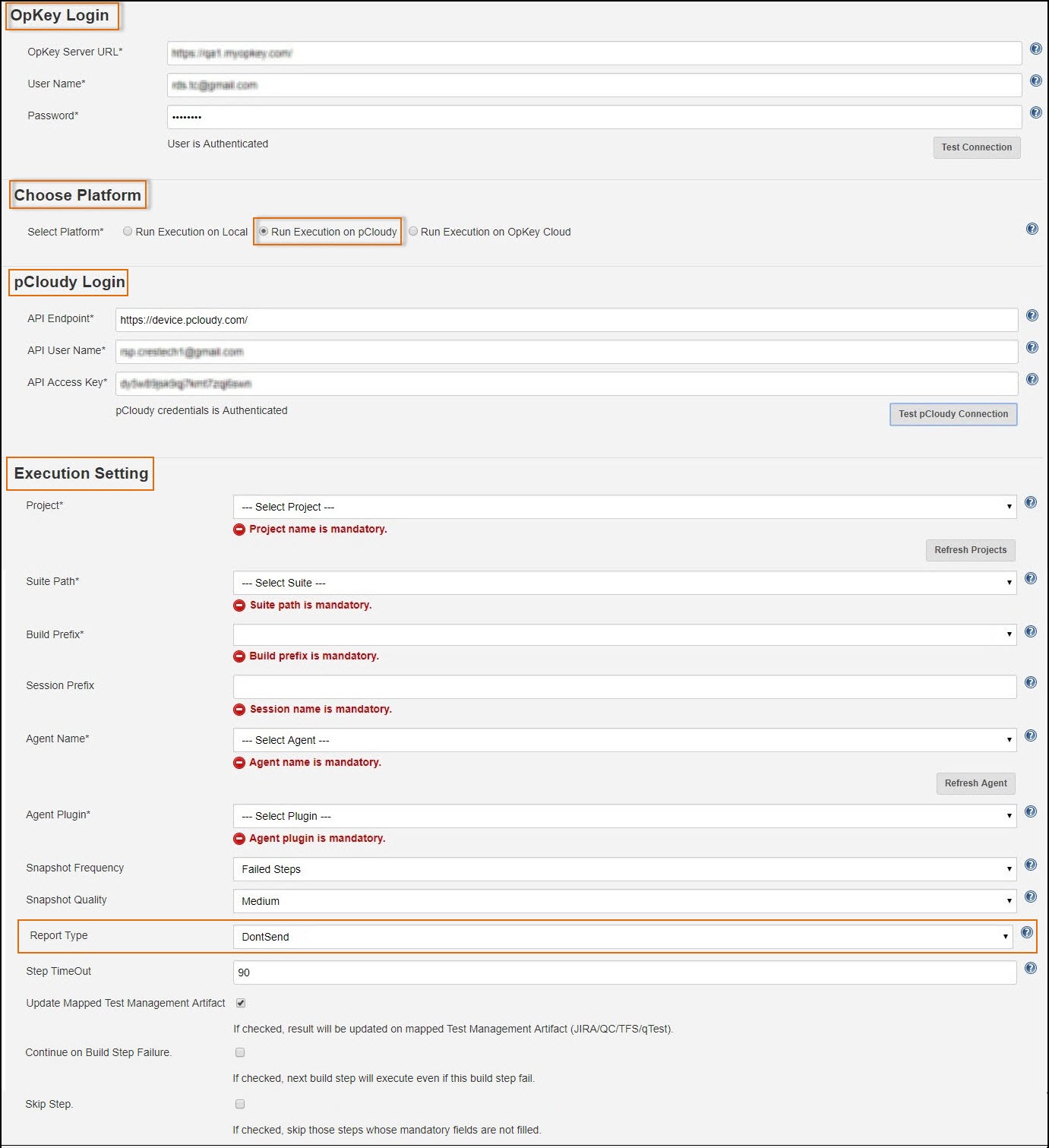Screen dimensions: 1049x1148
Task: Open Report Type dropdown showing DontSend
Action: pyautogui.click(x=622, y=938)
